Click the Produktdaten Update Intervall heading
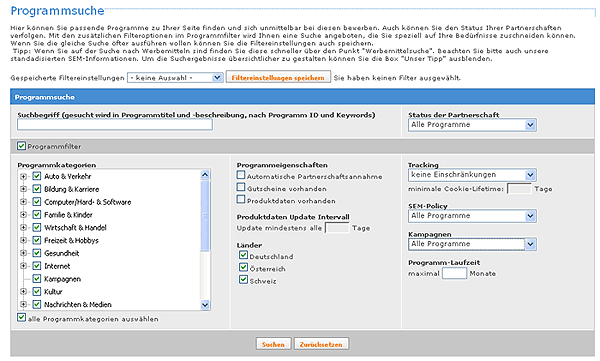The image size is (600, 361). 293,217
